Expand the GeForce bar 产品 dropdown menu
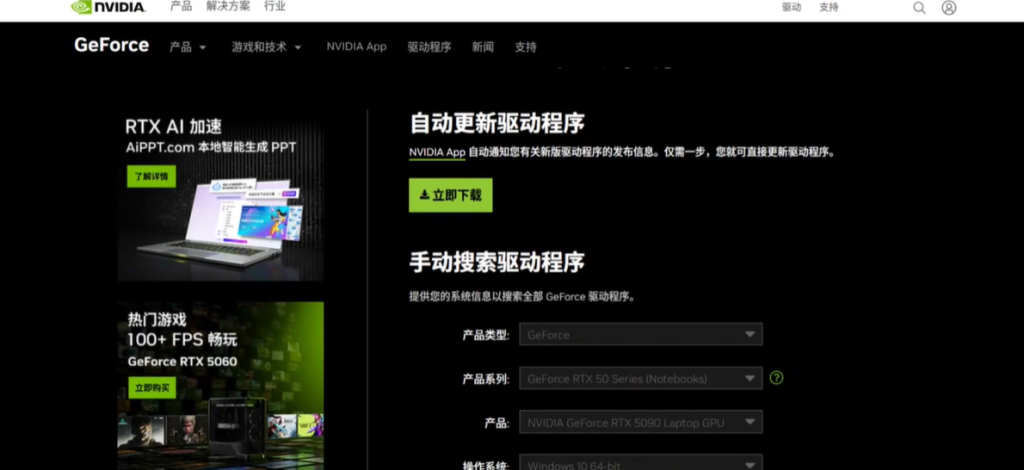1024x470 pixels. pyautogui.click(x=188, y=47)
